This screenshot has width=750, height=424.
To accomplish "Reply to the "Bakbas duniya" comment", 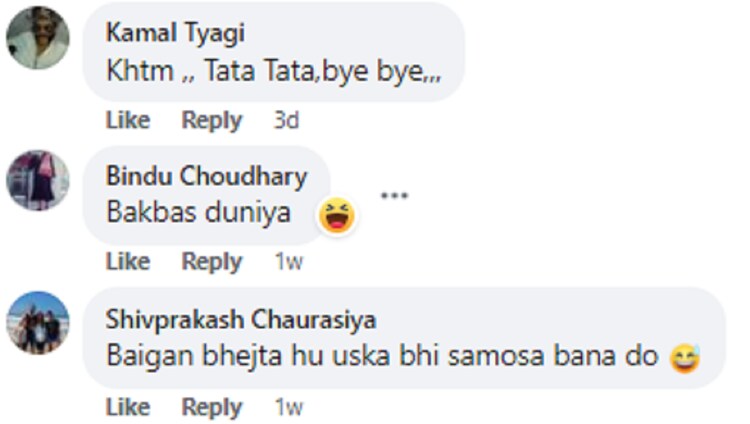I will click(x=211, y=262).
